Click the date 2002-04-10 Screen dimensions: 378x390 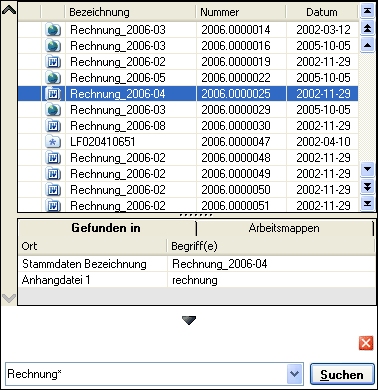click(x=323, y=142)
